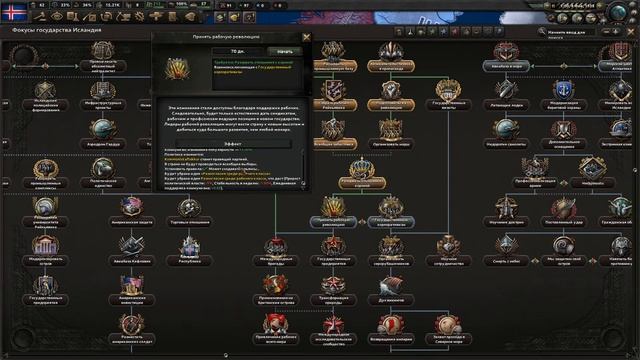Select the 'Профессиональная армия' focus icon
This screenshot has height=360, width=640.
[x=535, y=168]
